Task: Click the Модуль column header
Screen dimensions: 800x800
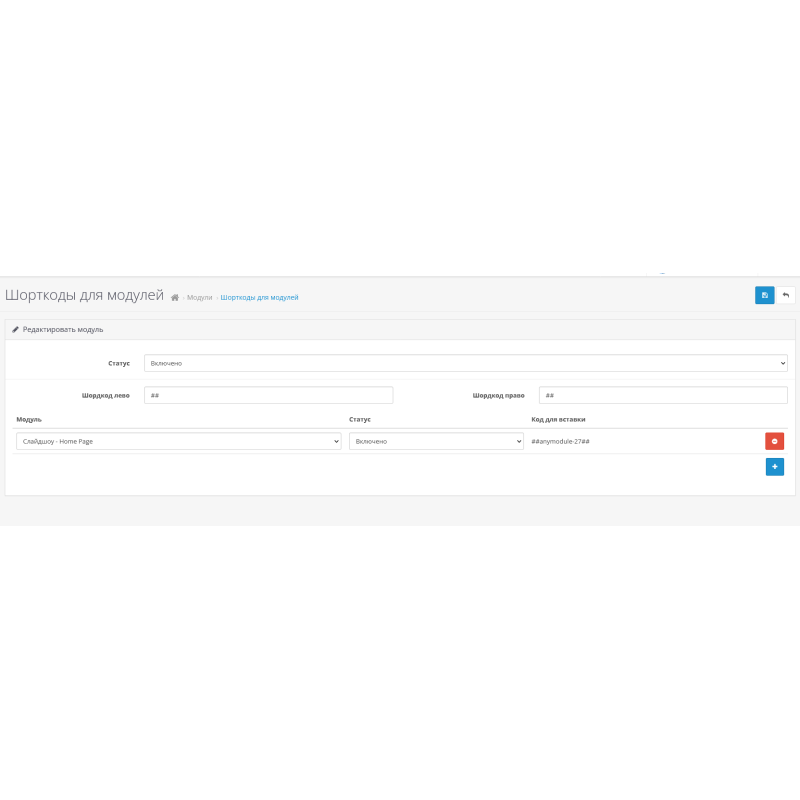Action: click(29, 419)
